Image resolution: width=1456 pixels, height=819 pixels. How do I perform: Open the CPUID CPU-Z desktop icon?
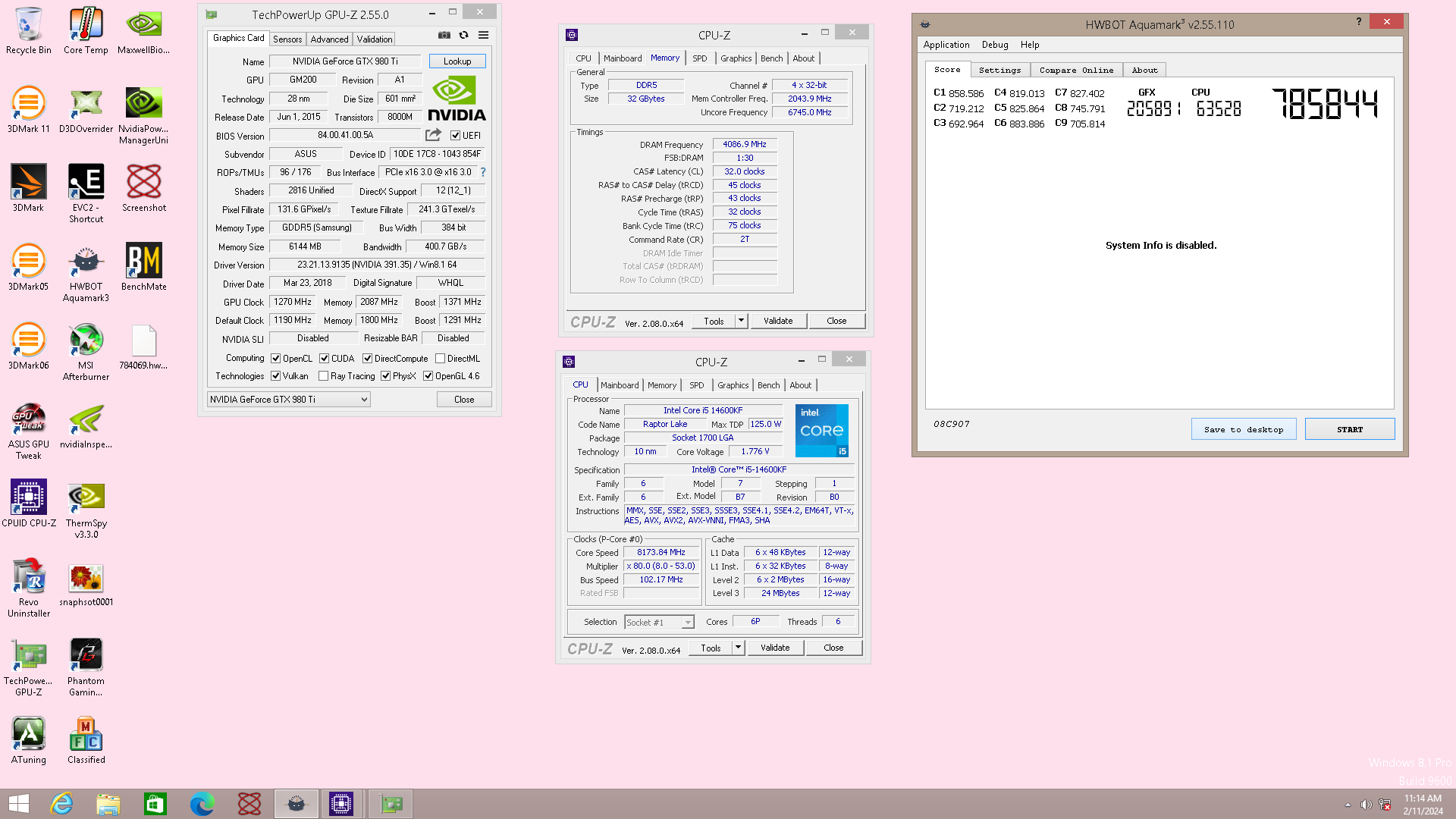28,504
